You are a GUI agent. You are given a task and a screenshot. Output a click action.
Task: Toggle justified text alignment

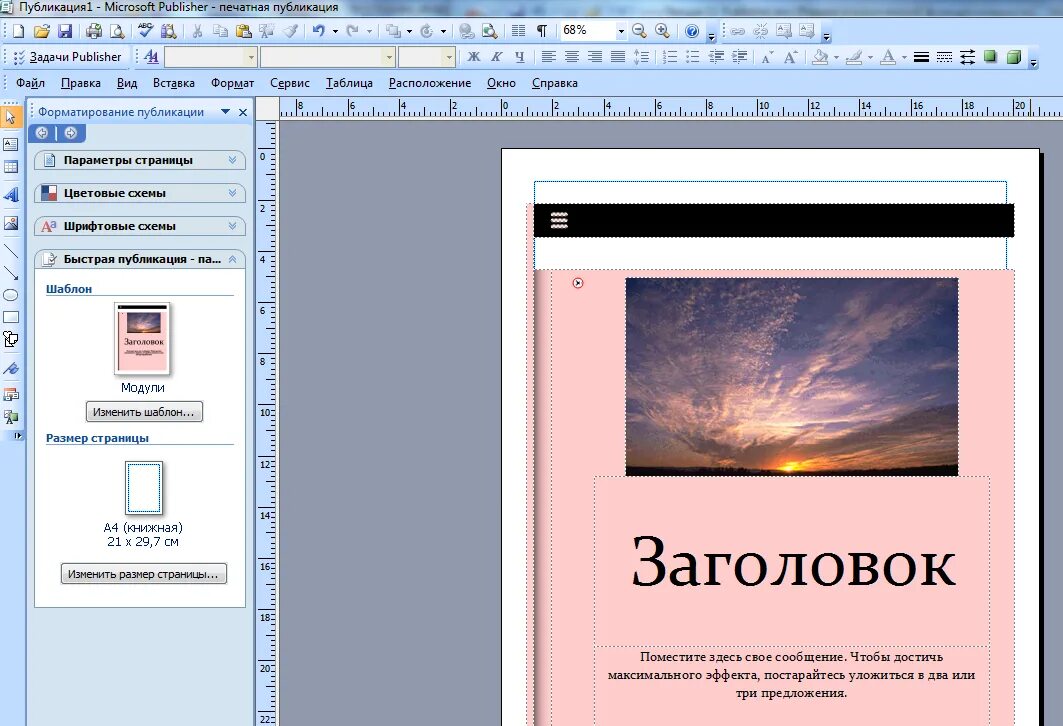point(618,57)
